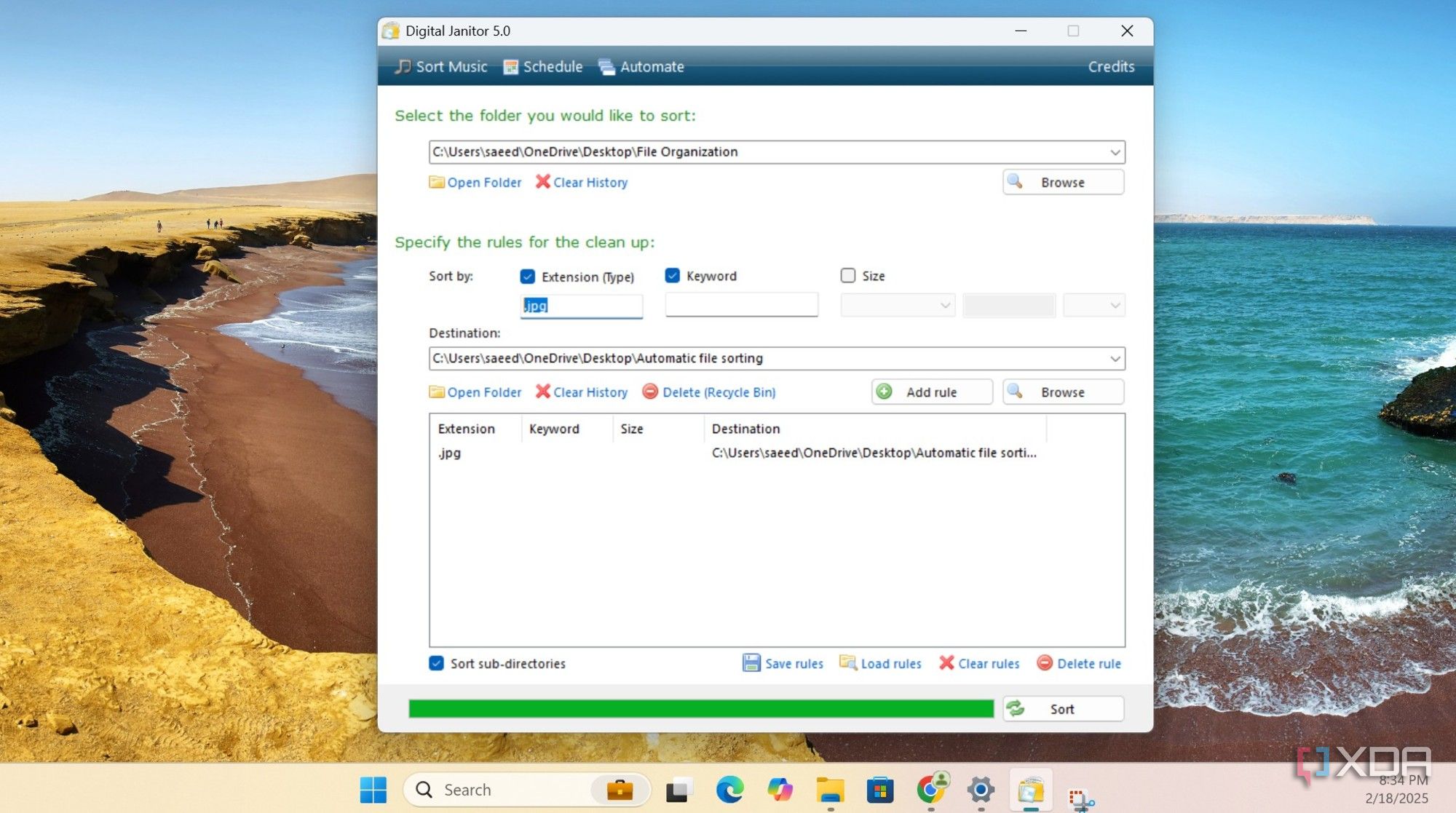The image size is (1456, 813).
Task: Uncheck the Extension (Type) checkbox
Action: pos(528,277)
